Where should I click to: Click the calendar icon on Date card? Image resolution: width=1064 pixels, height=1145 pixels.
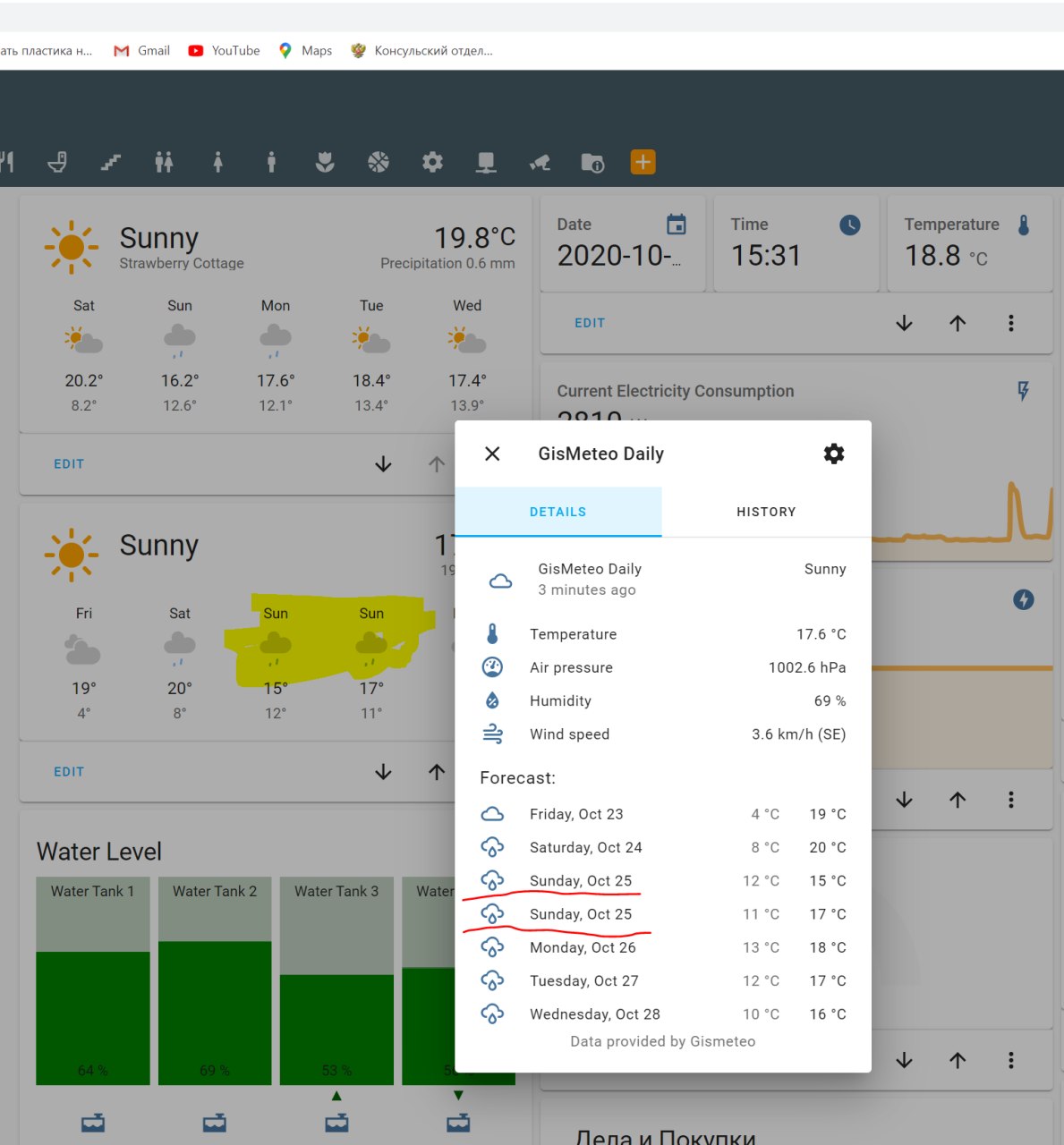pyautogui.click(x=677, y=225)
